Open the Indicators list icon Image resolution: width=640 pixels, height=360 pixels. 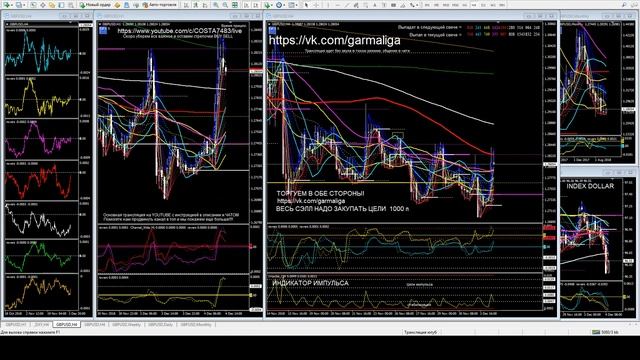tap(267, 5)
